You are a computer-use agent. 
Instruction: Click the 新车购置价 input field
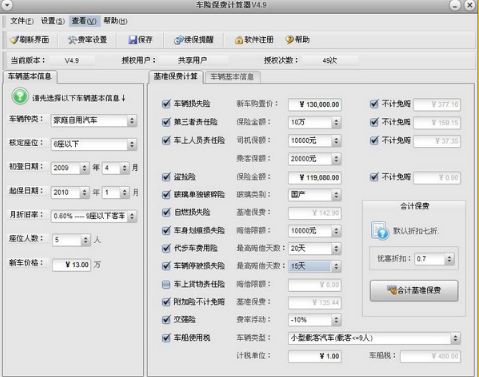315,104
